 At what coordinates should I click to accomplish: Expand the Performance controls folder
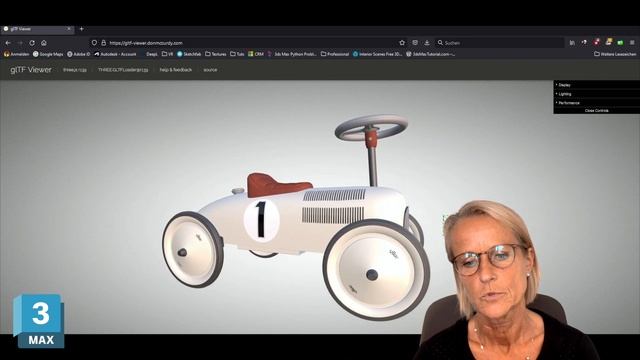pyautogui.click(x=596, y=103)
